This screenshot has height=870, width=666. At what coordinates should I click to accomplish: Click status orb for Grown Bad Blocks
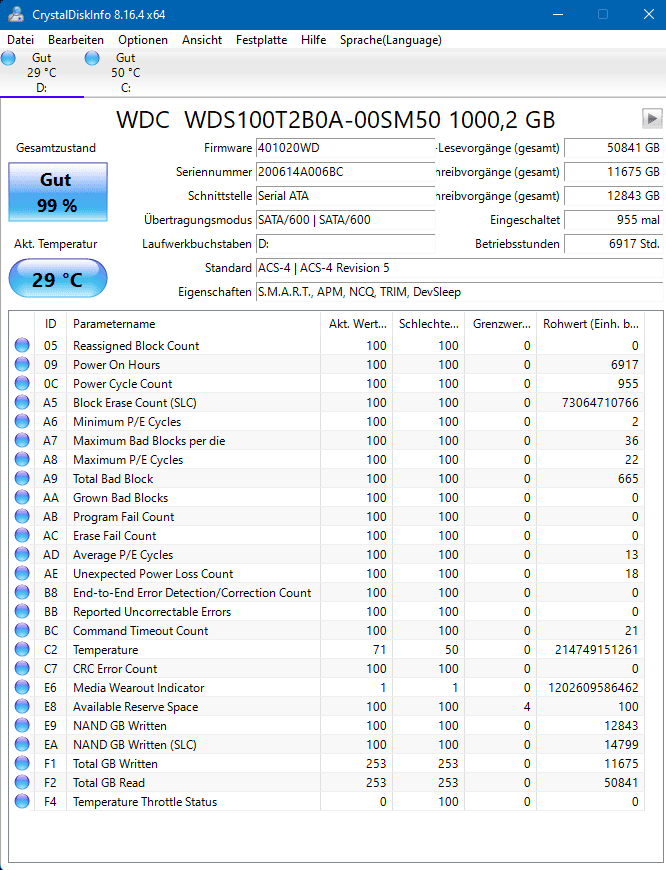[22, 498]
